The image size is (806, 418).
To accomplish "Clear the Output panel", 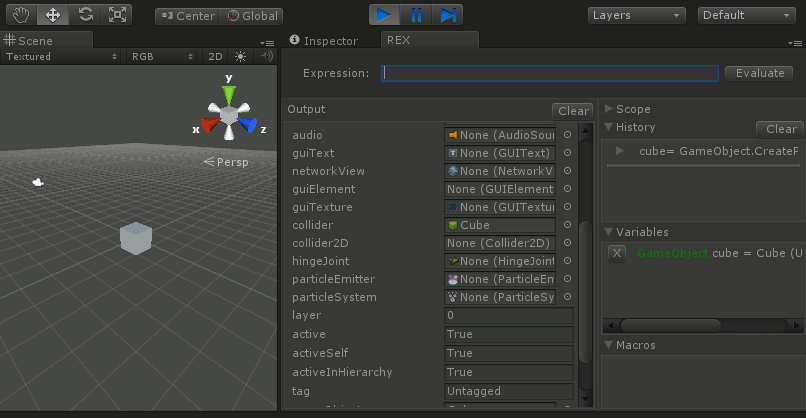I will tap(573, 111).
